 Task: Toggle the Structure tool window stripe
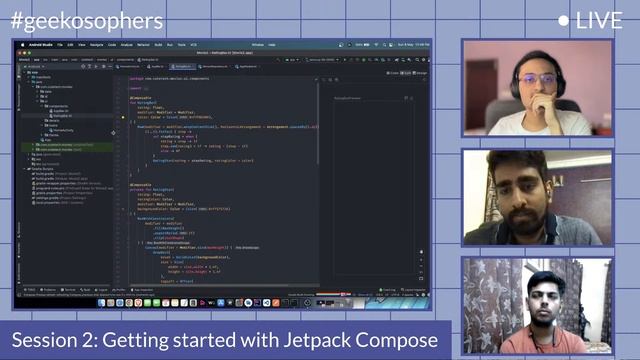[19, 231]
